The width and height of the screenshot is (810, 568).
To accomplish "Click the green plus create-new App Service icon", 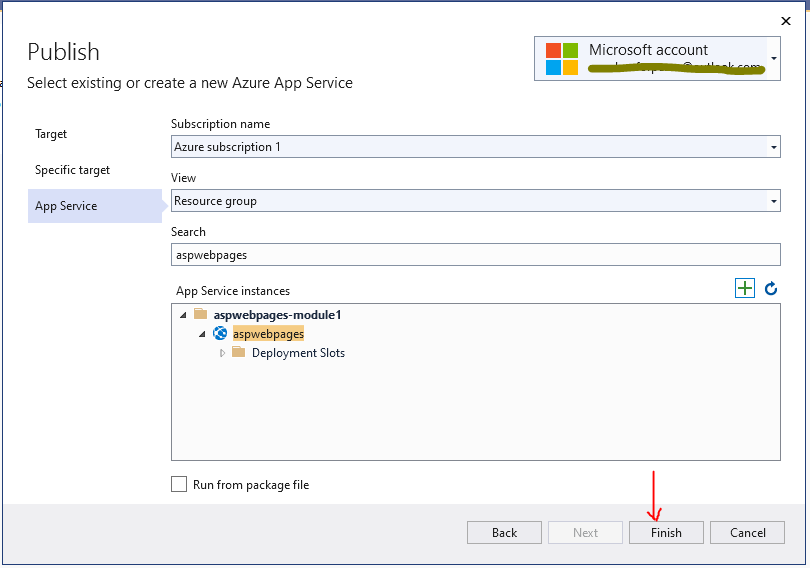I will click(x=744, y=288).
